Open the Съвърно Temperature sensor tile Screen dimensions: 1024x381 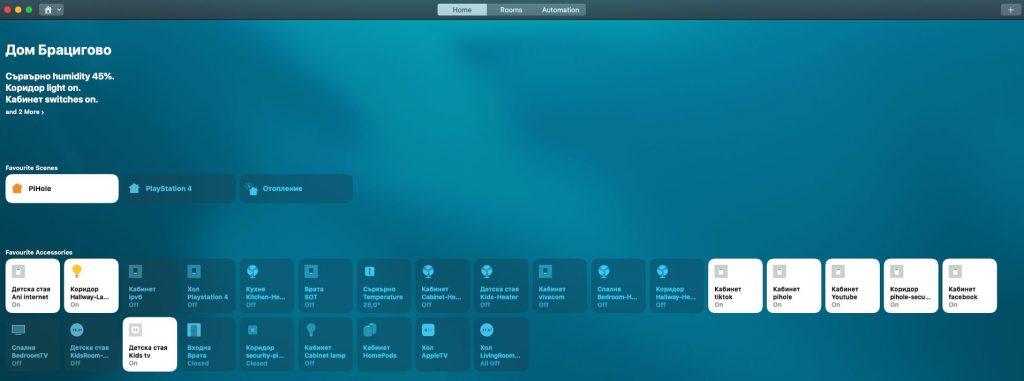384,286
